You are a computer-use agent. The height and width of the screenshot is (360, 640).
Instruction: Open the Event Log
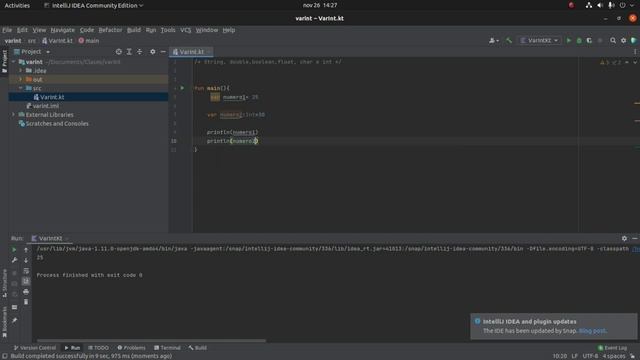612,348
